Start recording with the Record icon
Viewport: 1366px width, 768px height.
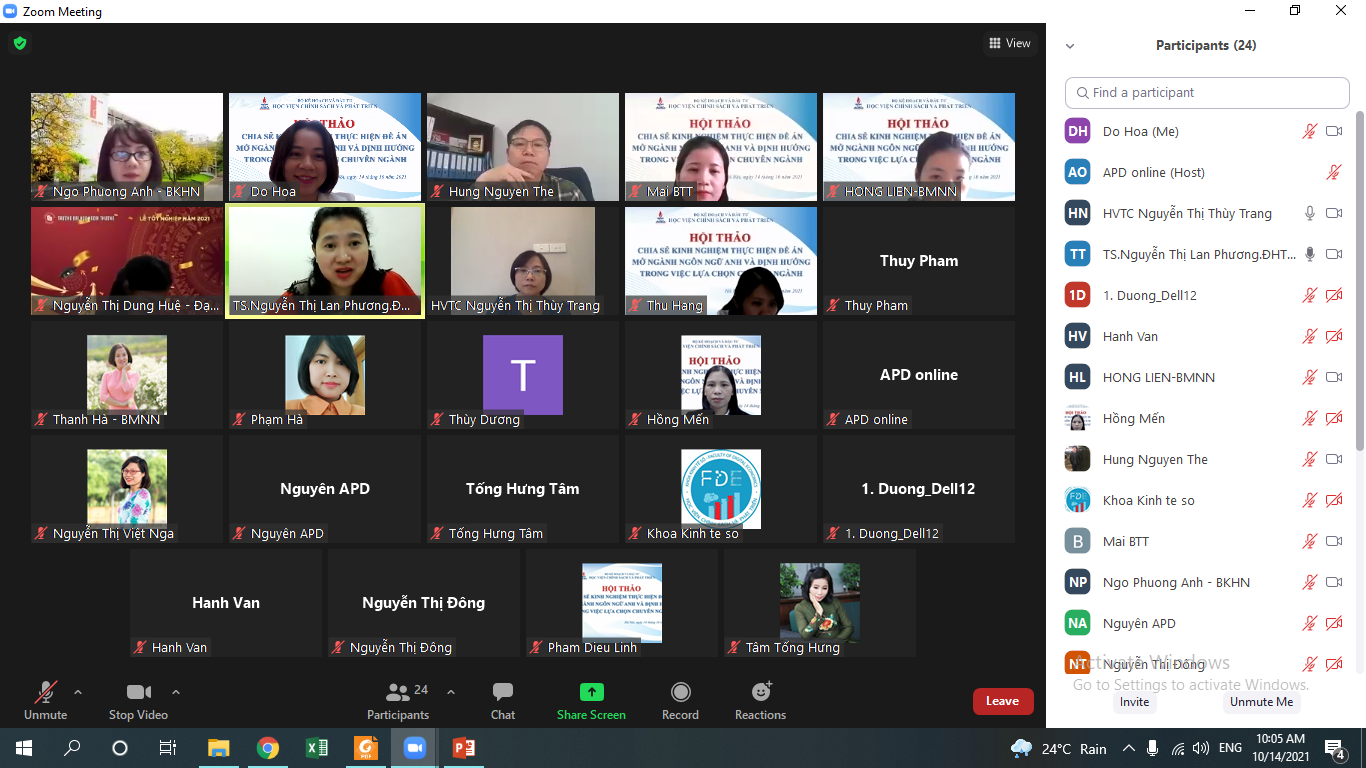[x=680, y=692]
